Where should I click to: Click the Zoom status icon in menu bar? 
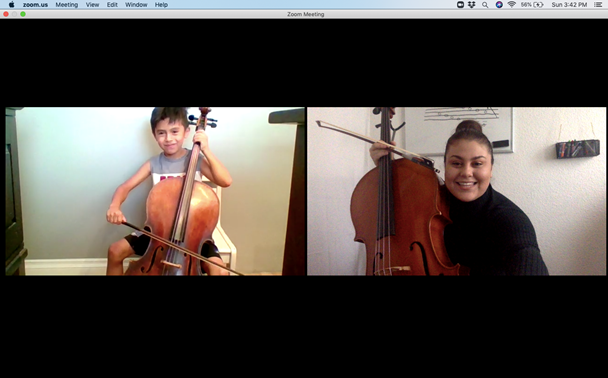pos(460,5)
